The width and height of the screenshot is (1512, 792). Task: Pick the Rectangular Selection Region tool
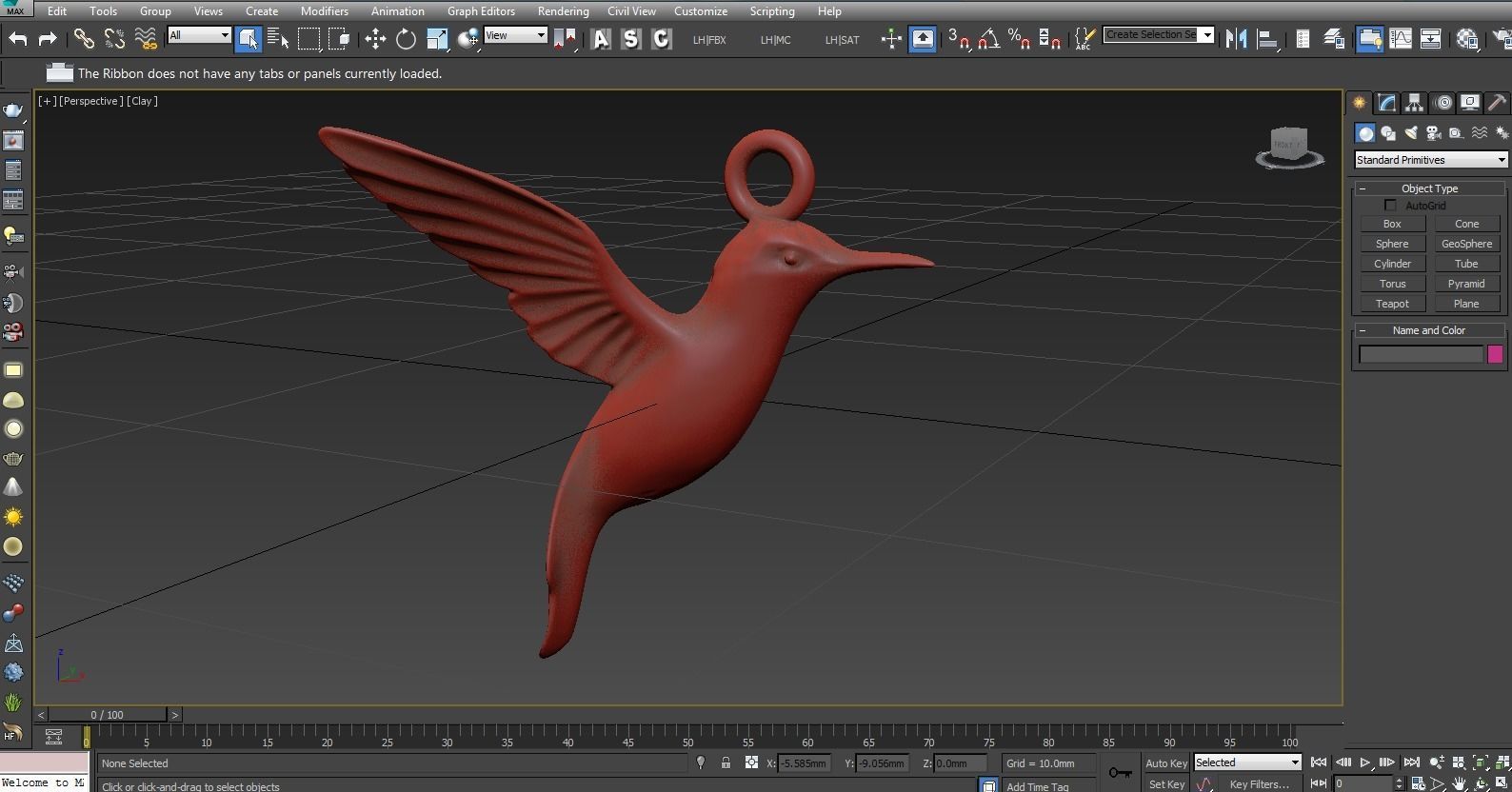[x=308, y=39]
